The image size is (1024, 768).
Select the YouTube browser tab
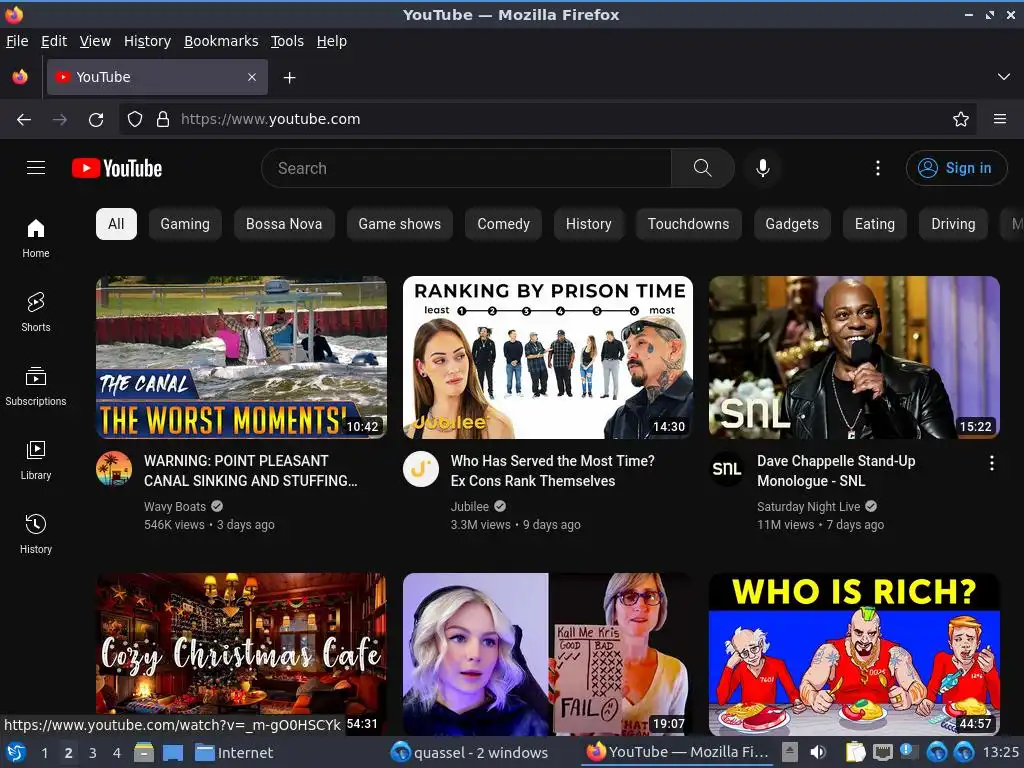tap(157, 77)
